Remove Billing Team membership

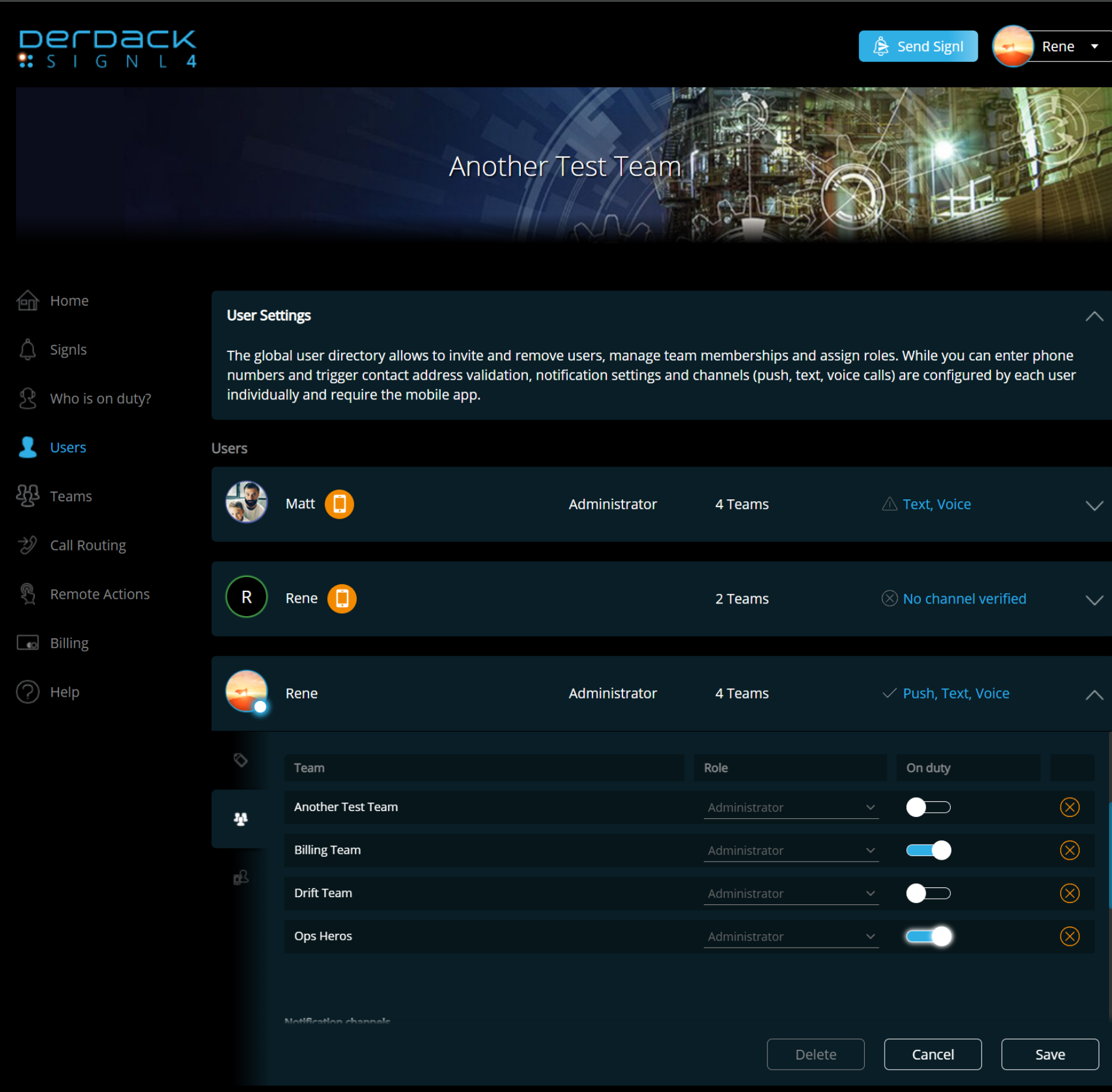coord(1070,850)
